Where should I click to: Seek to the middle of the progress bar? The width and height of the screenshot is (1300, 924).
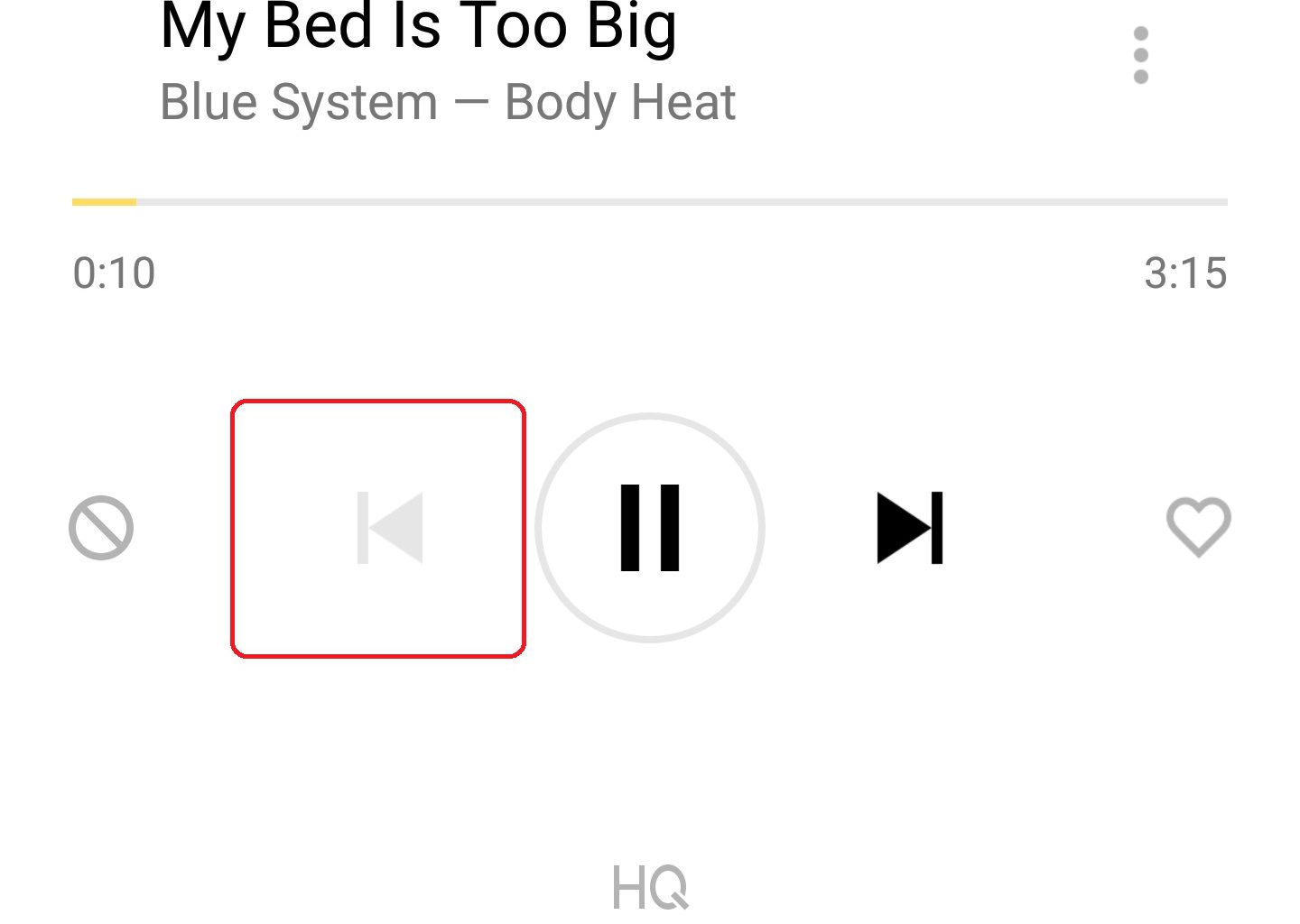650,202
